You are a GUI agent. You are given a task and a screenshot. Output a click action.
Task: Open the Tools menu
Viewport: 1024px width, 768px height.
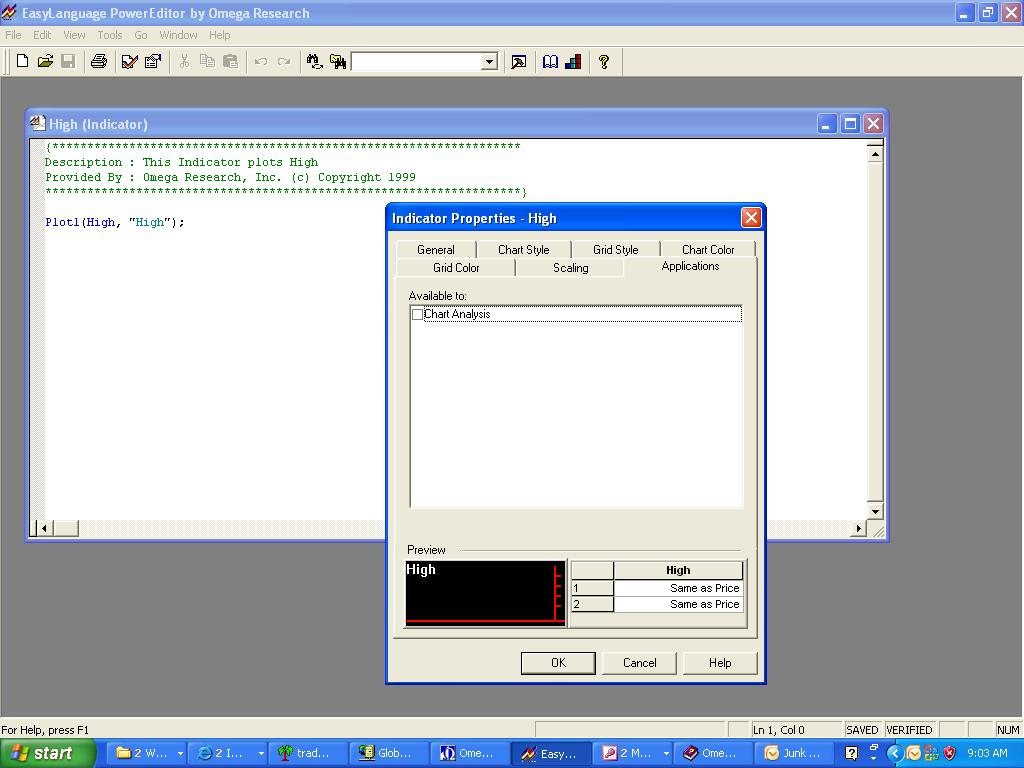coord(110,35)
